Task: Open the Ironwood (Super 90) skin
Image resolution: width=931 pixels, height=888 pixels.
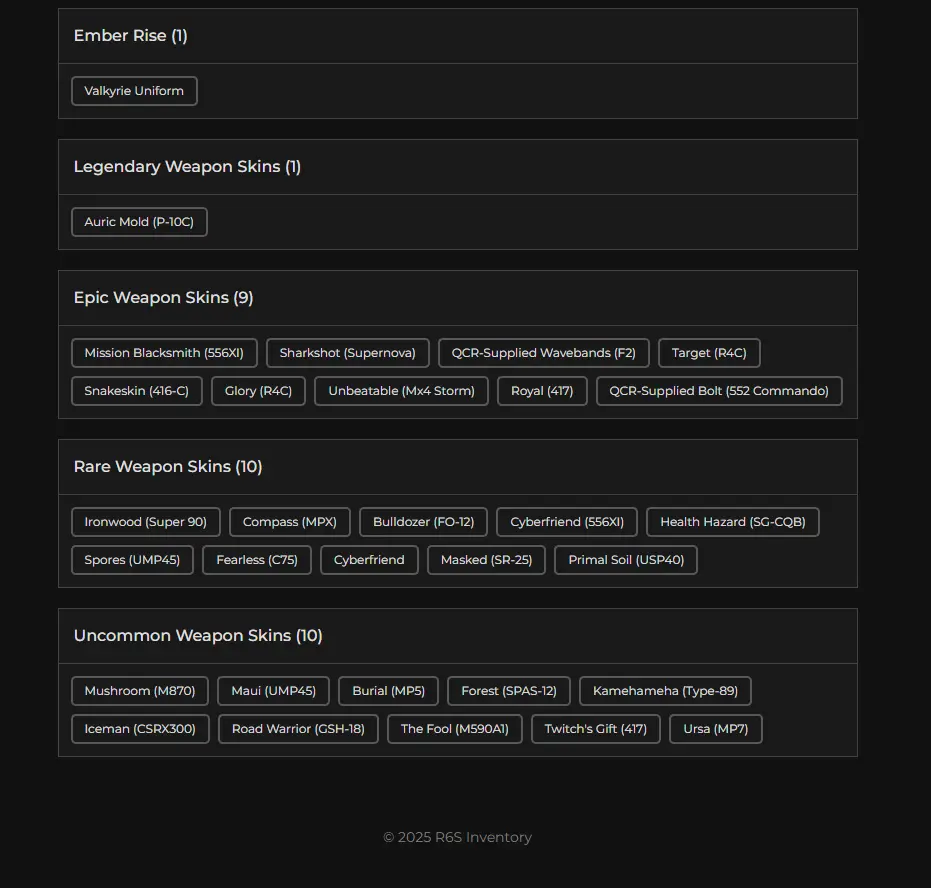Action: click(145, 522)
